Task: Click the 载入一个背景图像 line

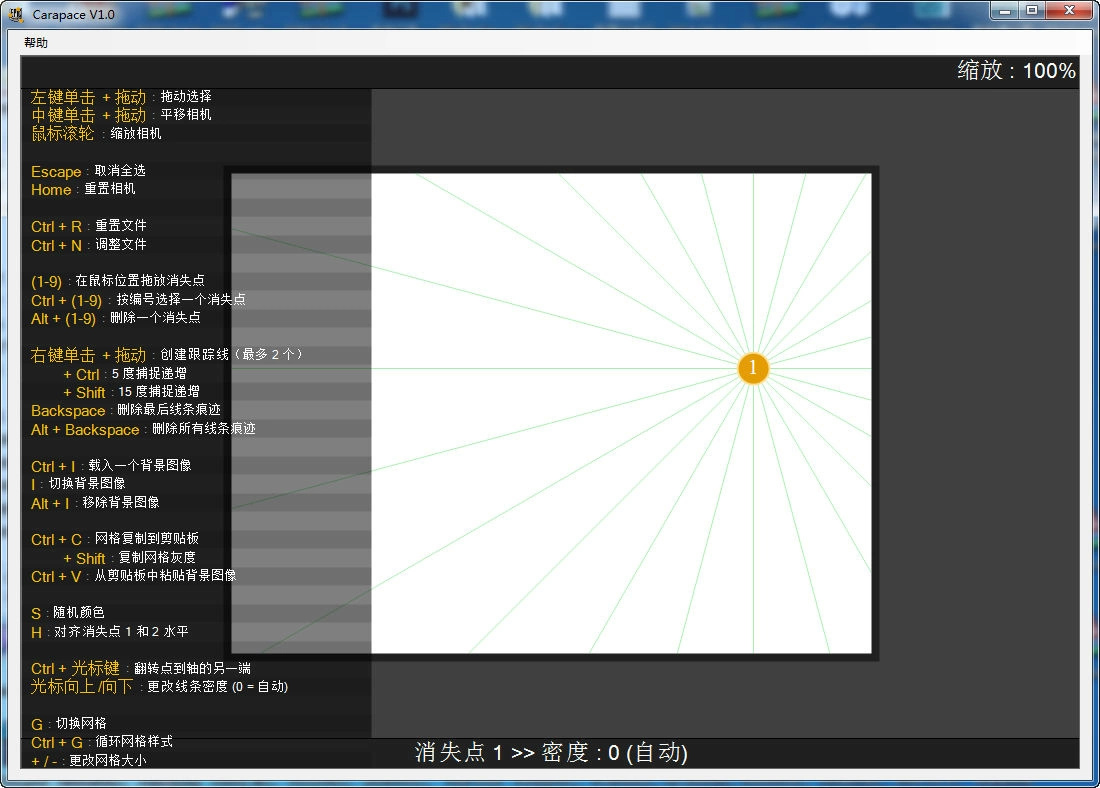Action: (111, 466)
